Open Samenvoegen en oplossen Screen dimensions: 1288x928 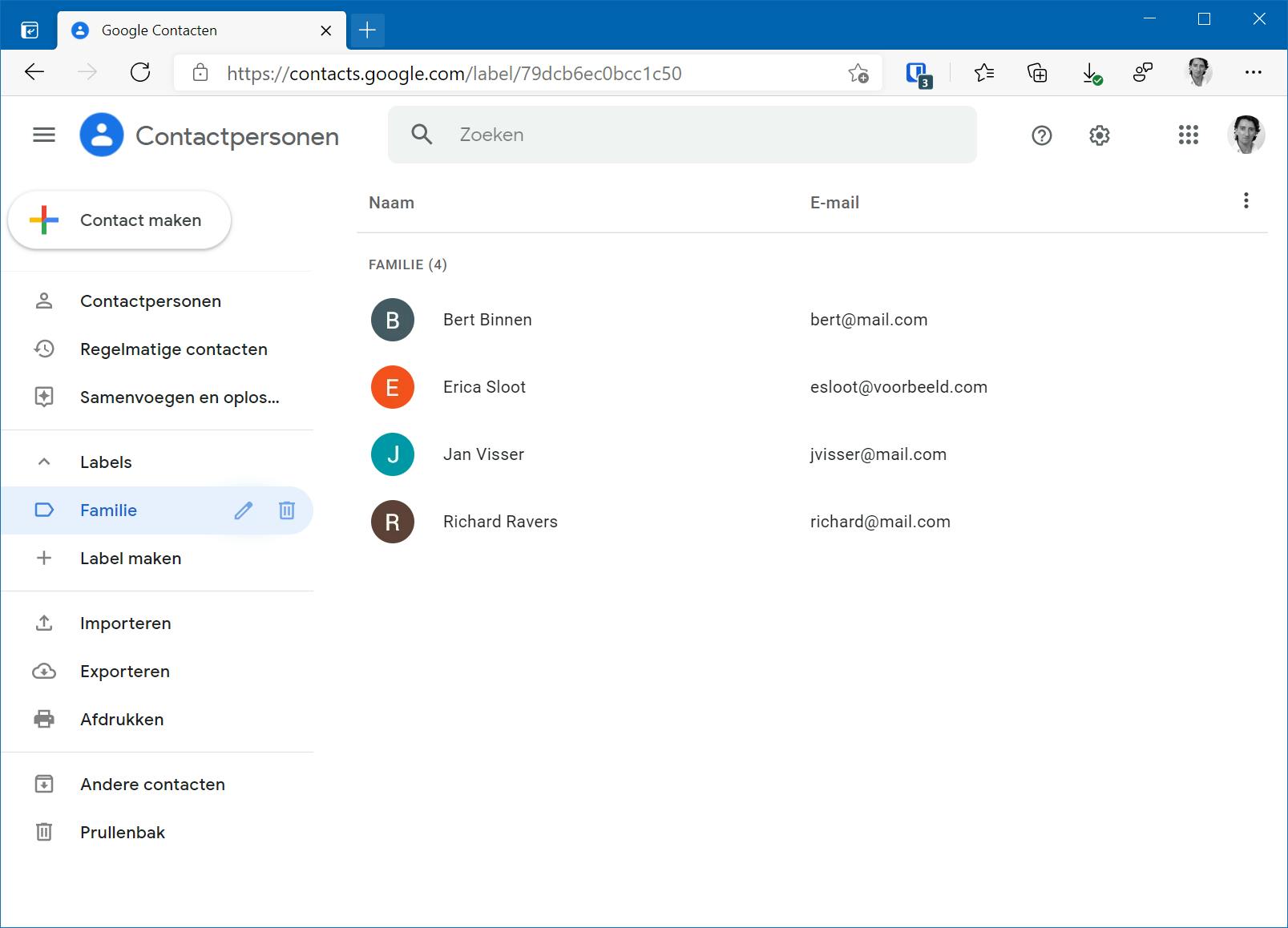tap(179, 397)
